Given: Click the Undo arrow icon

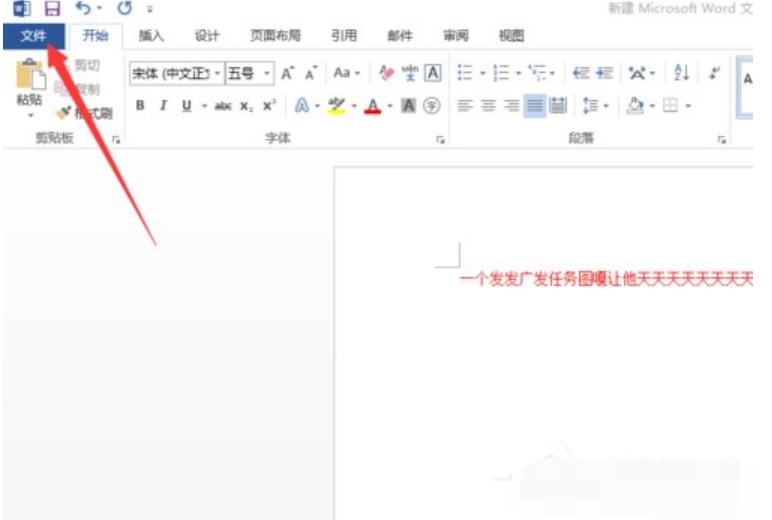Looking at the screenshot, I should coord(84,9).
